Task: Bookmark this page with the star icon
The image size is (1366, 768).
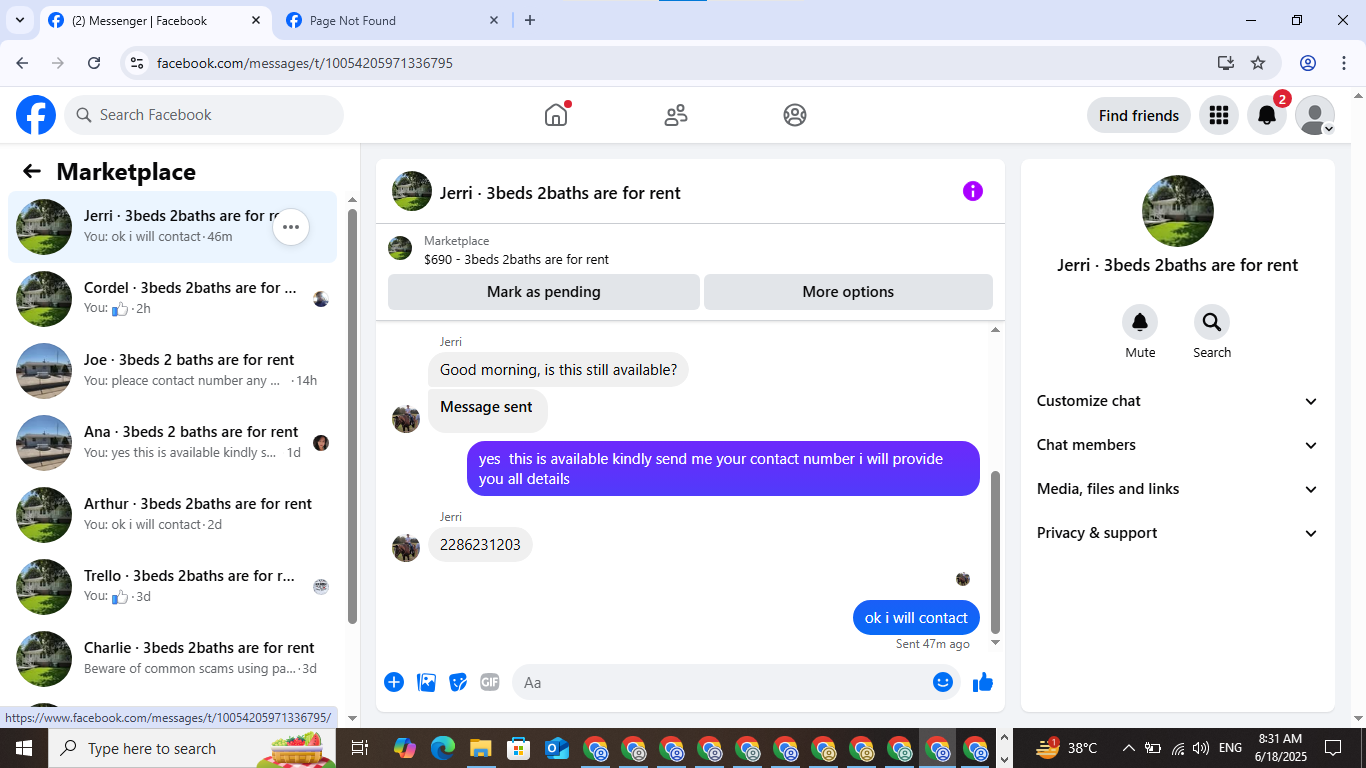Action: coord(1258,63)
